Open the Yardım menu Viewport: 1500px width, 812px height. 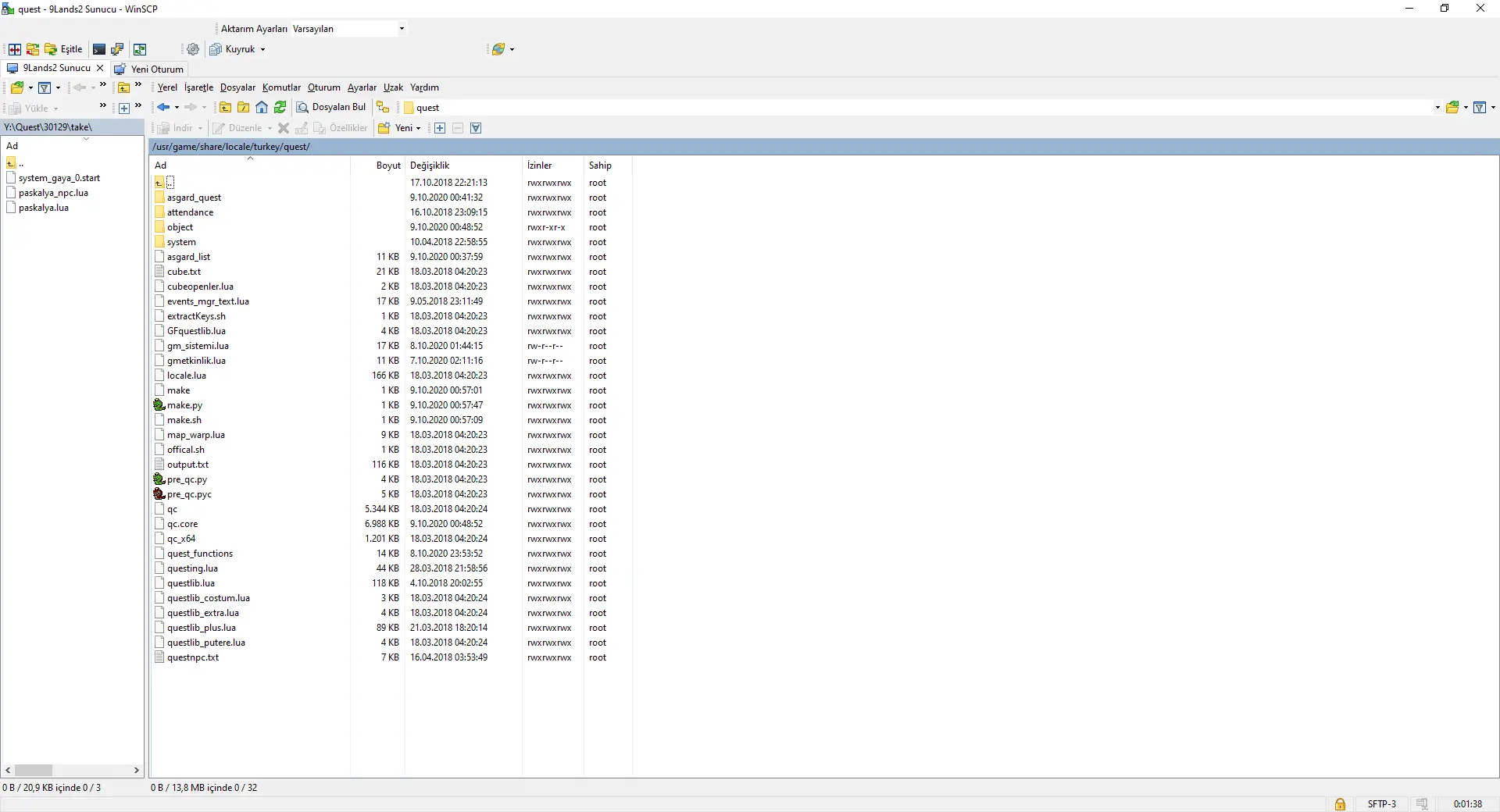pos(424,87)
